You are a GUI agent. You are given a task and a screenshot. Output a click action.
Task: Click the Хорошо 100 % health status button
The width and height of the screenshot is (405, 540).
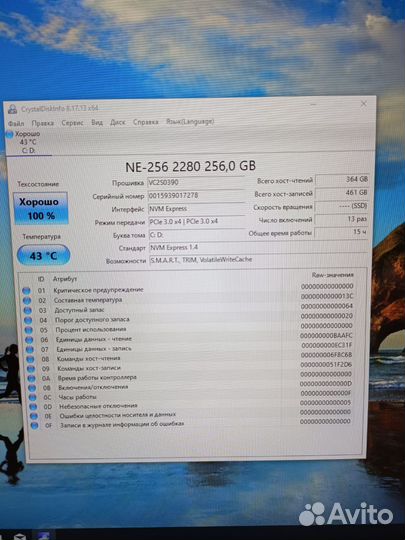(x=41, y=208)
